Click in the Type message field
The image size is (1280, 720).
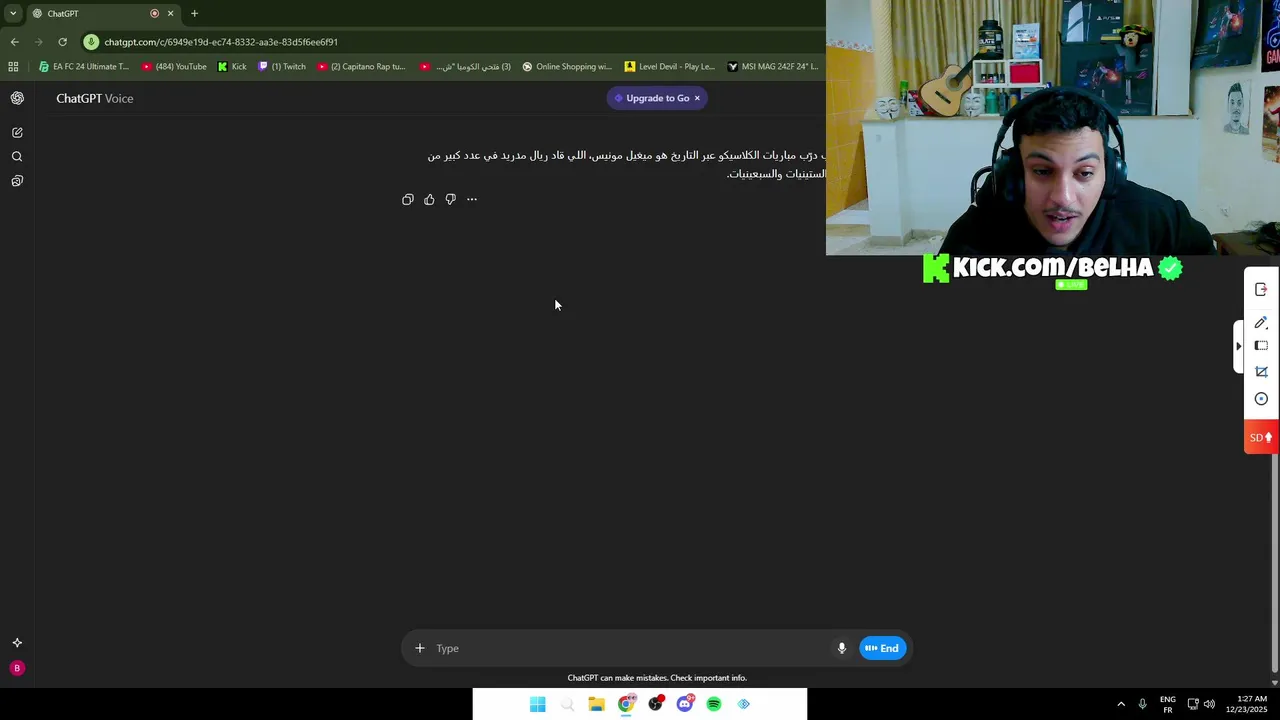[630, 648]
